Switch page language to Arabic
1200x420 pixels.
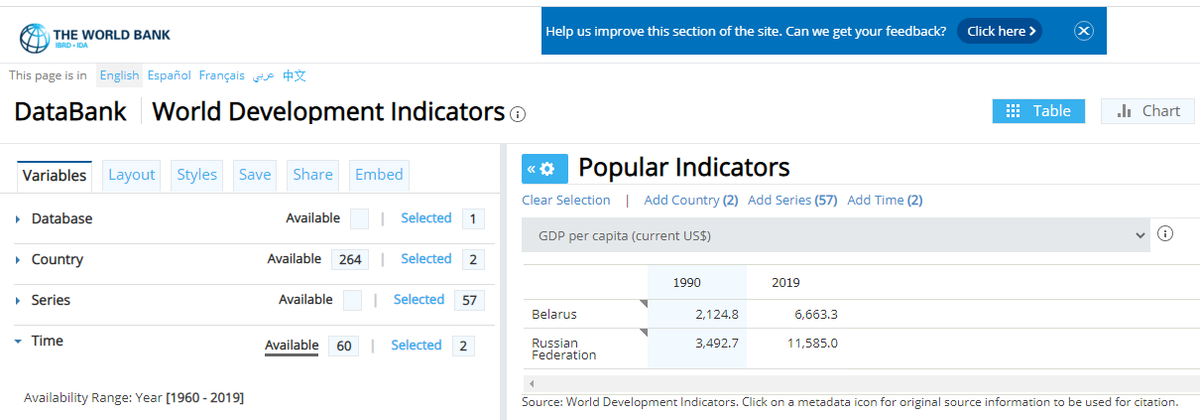tap(263, 76)
